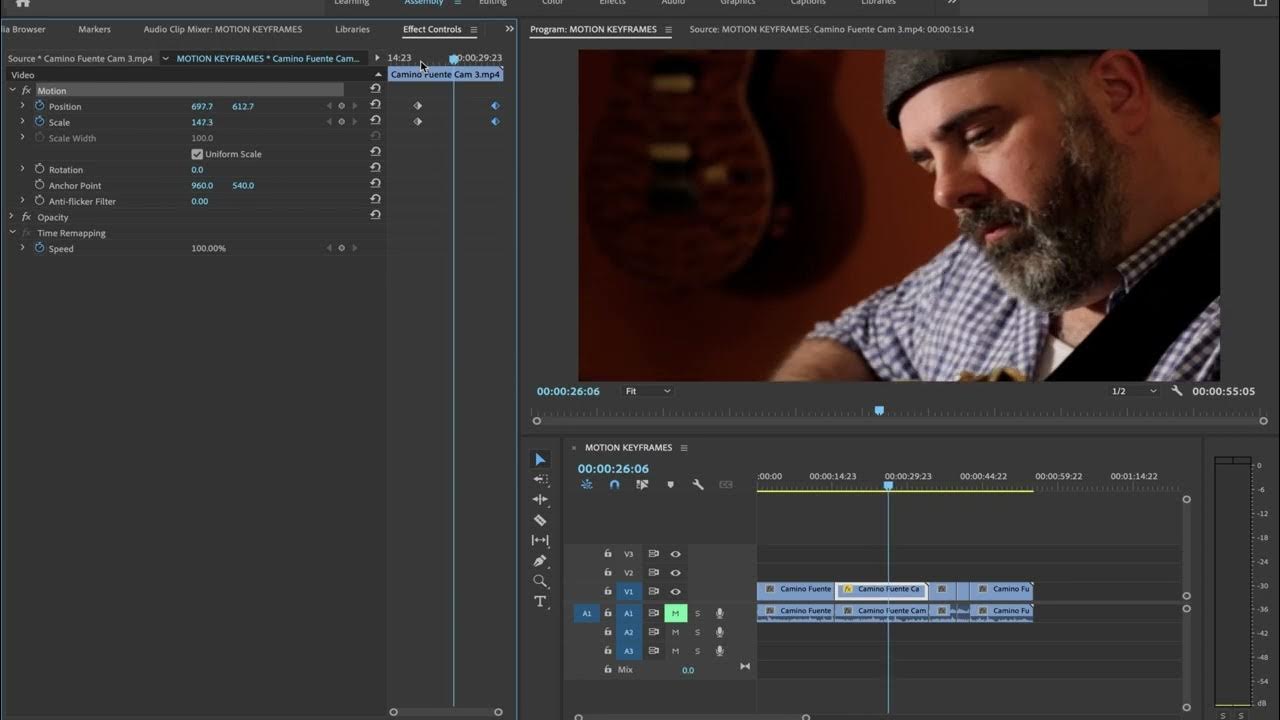Image resolution: width=1280 pixels, height=720 pixels.
Task: Select the Track Select Forward tool
Action: [x=540, y=479]
